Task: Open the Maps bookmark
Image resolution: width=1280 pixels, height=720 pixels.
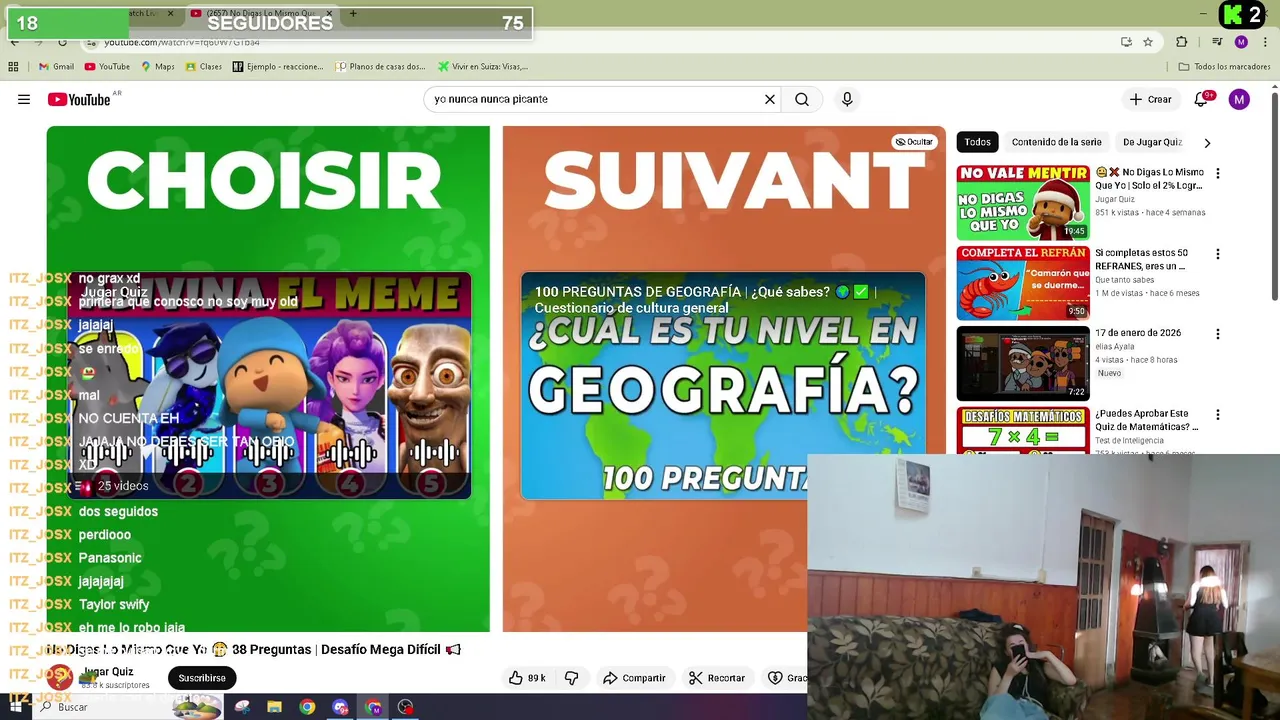Action: pyautogui.click(x=158, y=67)
